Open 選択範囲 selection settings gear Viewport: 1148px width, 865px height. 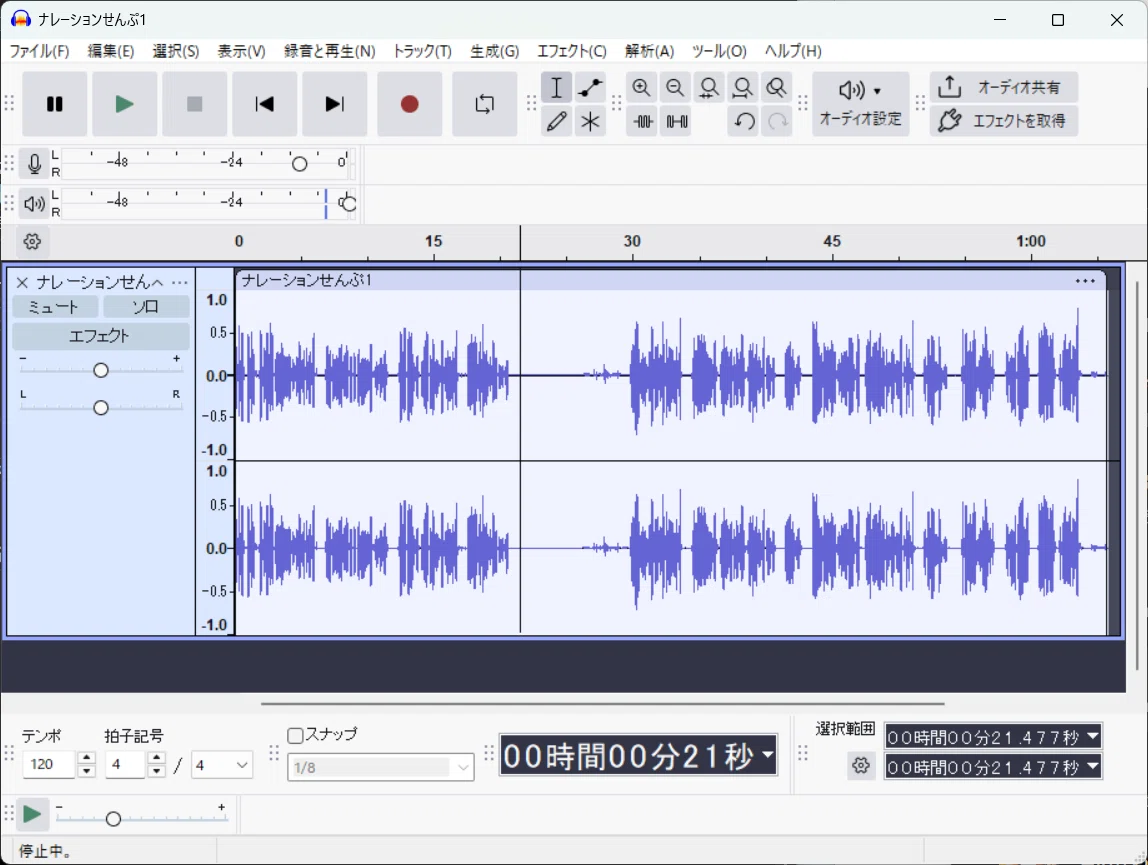pos(861,766)
